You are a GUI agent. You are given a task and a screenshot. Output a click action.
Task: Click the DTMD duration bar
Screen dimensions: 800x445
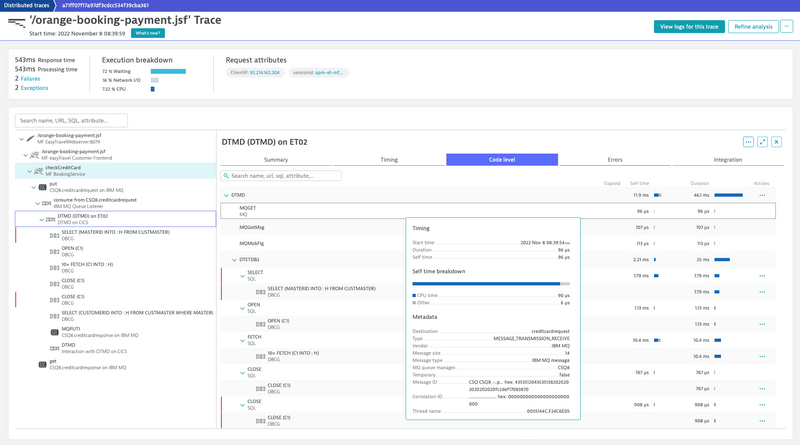tap(728, 195)
